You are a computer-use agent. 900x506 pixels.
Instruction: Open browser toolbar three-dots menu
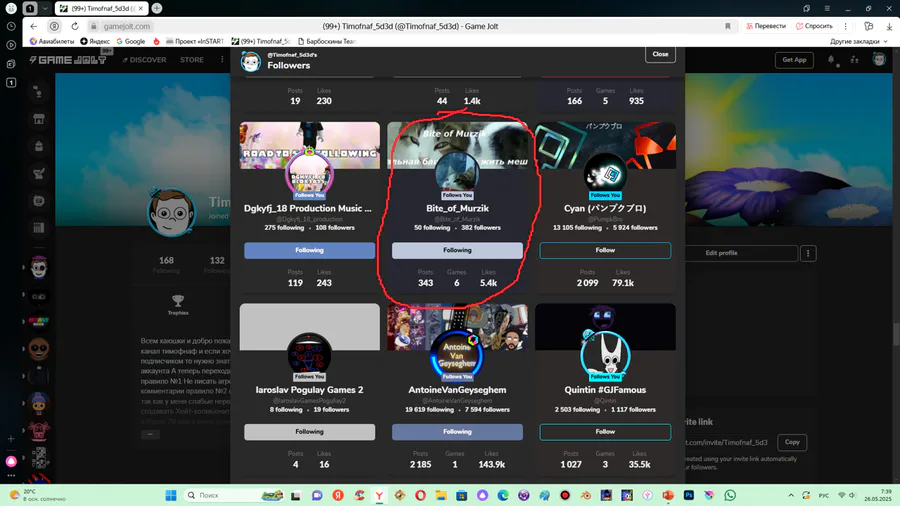tap(845, 26)
